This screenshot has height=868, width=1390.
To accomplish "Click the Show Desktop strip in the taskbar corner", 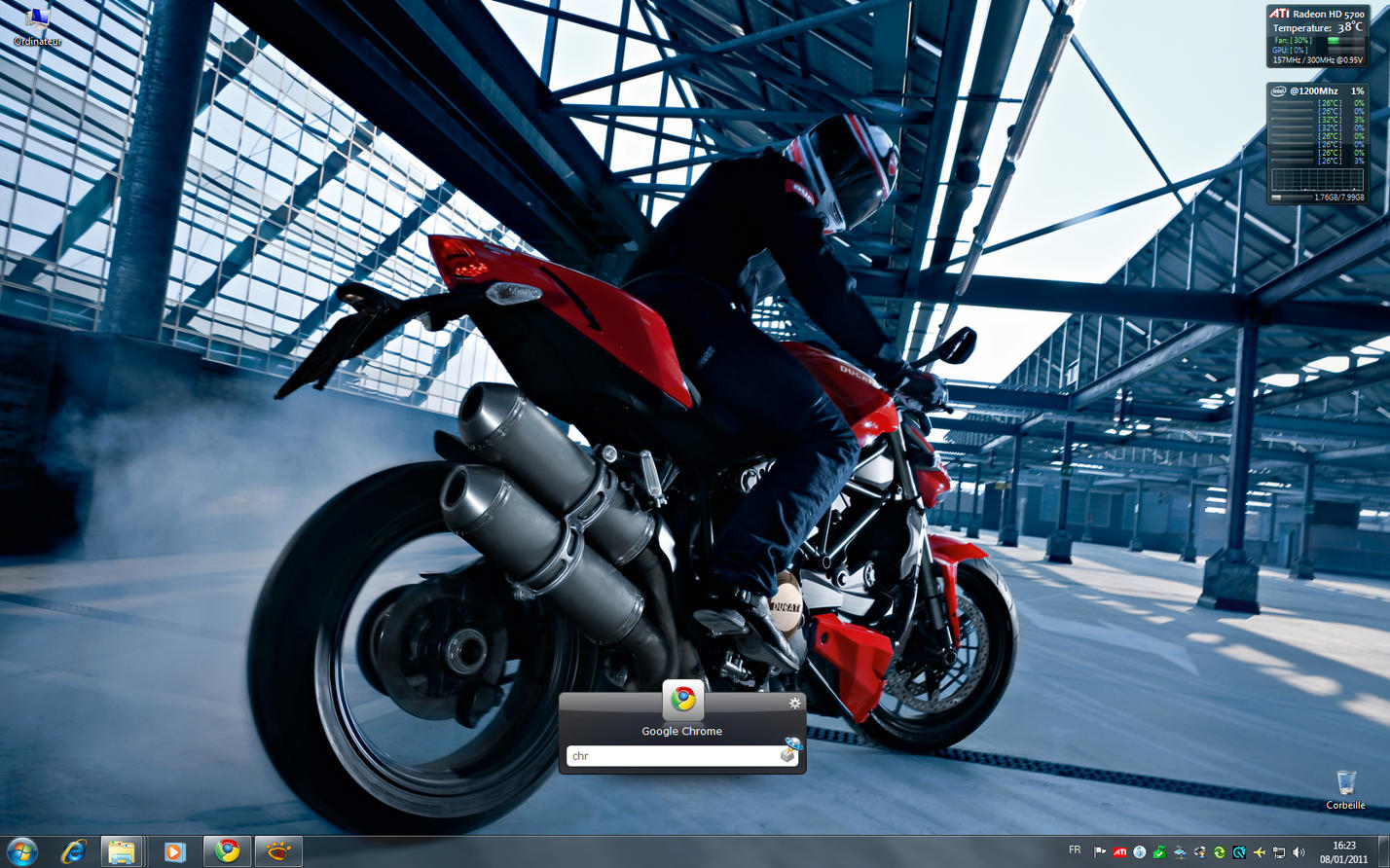I will (x=1383, y=852).
